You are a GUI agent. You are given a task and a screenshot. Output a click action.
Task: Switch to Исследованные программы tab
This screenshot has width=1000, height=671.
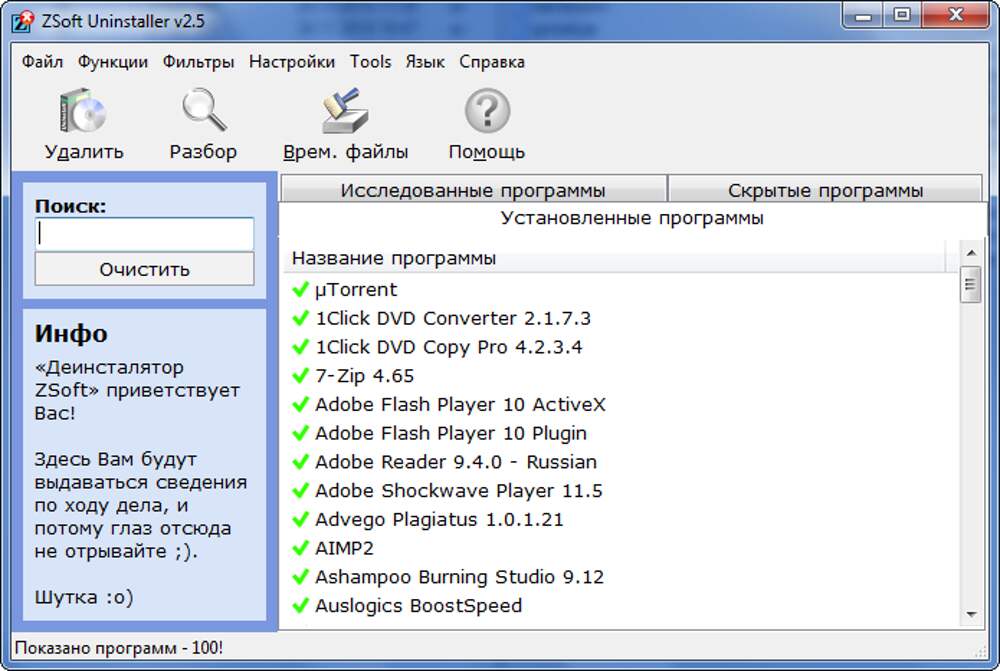(473, 190)
